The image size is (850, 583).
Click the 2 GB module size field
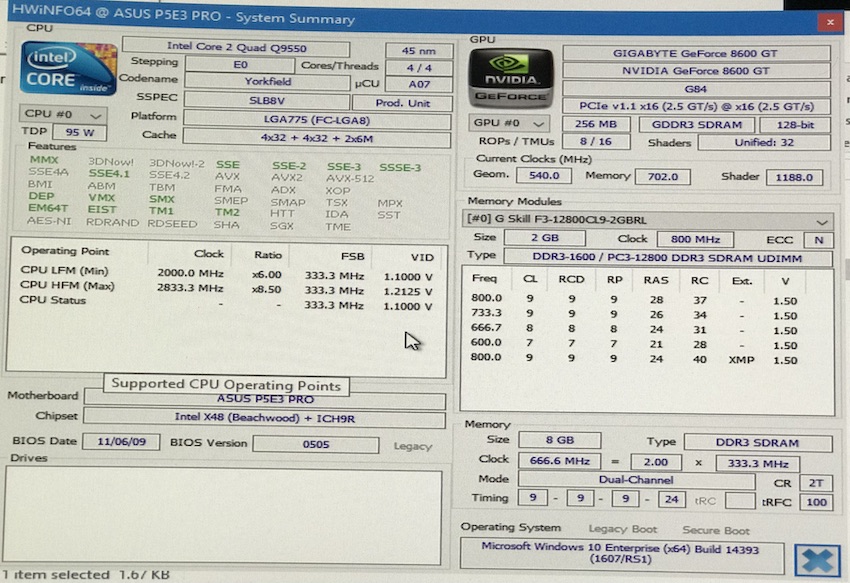(x=544, y=238)
